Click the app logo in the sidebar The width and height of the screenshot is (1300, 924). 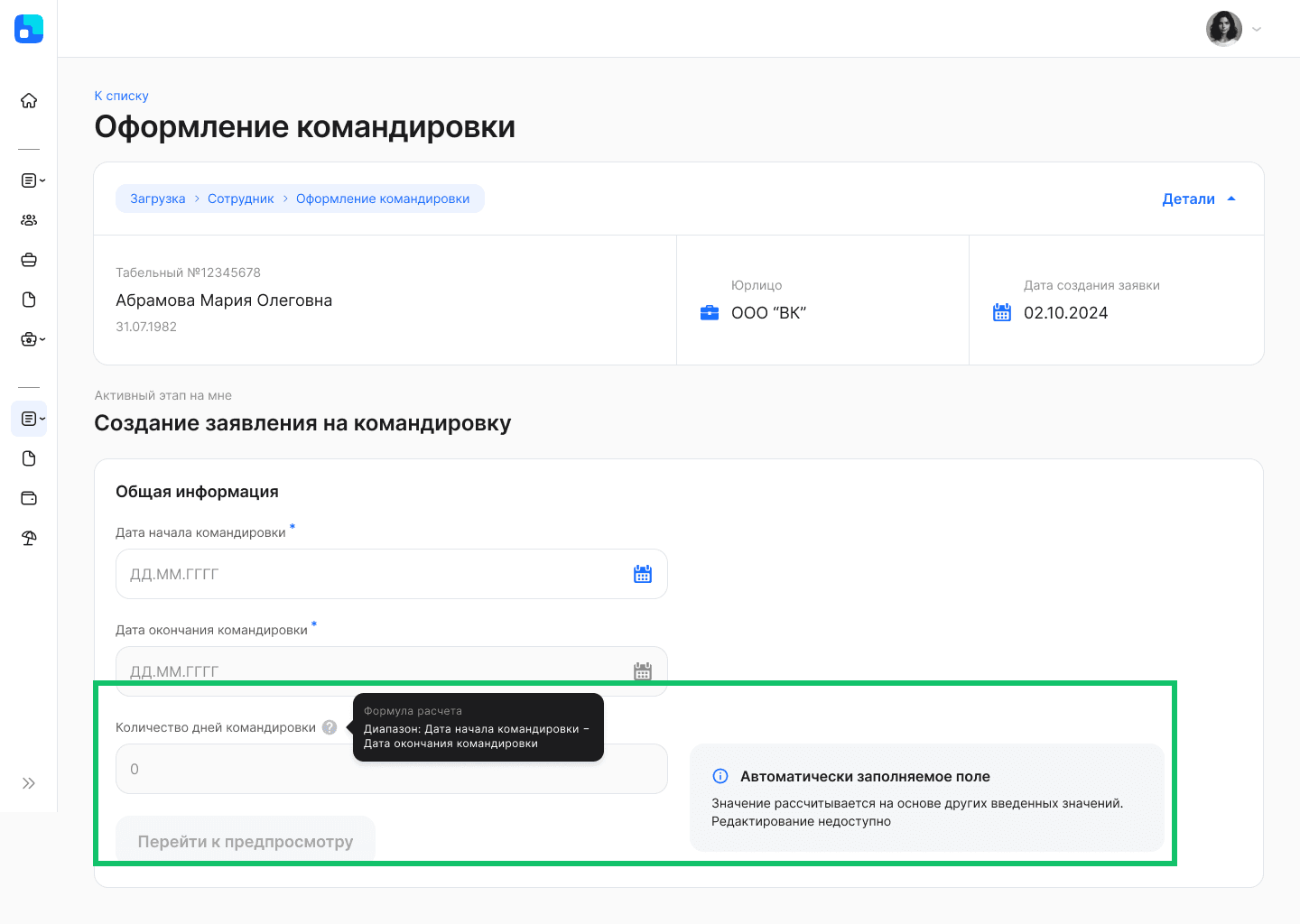[29, 29]
